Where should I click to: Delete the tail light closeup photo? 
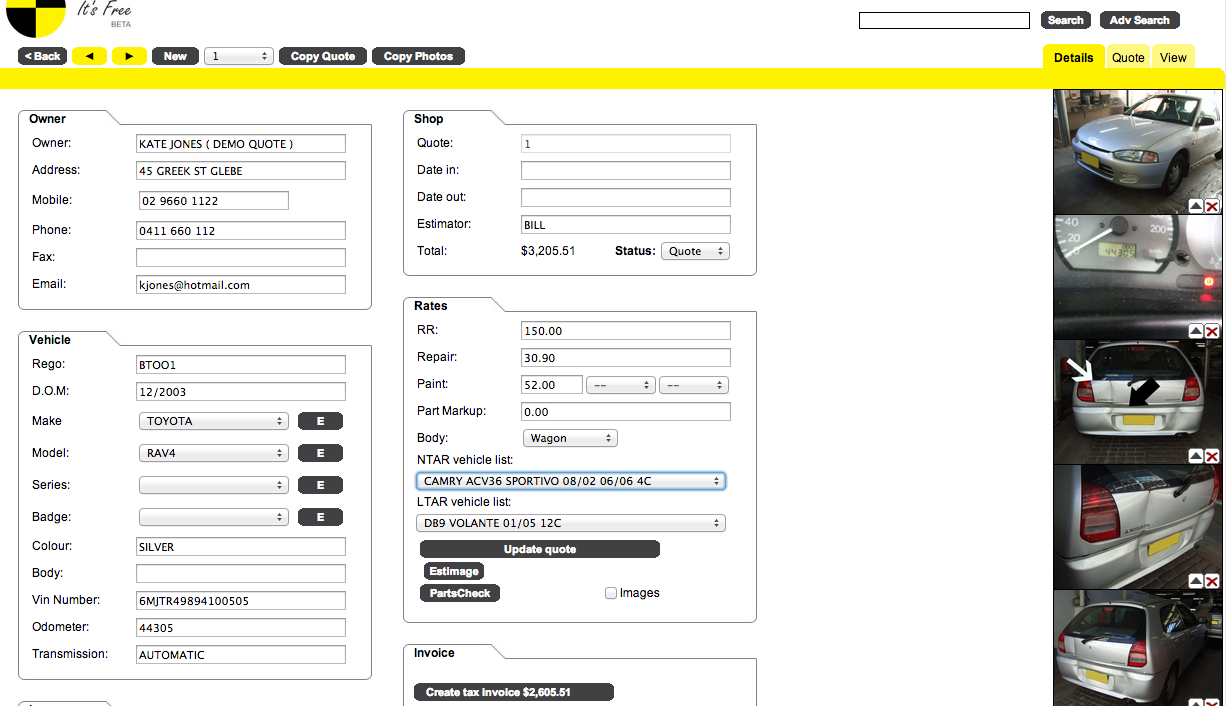pyautogui.click(x=1212, y=581)
